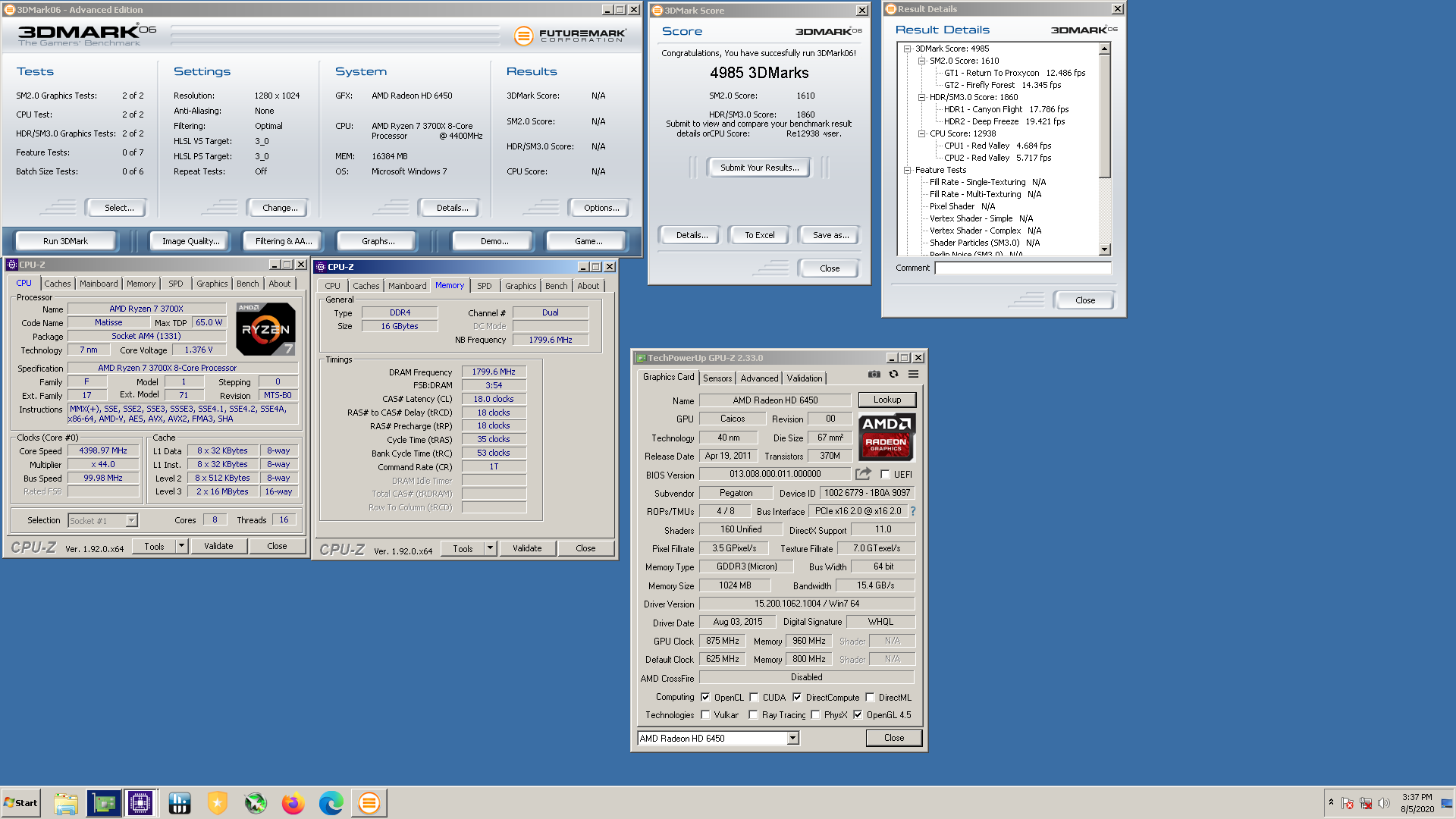Click the Result Details vertical scrollbar thumb

coord(1105,115)
